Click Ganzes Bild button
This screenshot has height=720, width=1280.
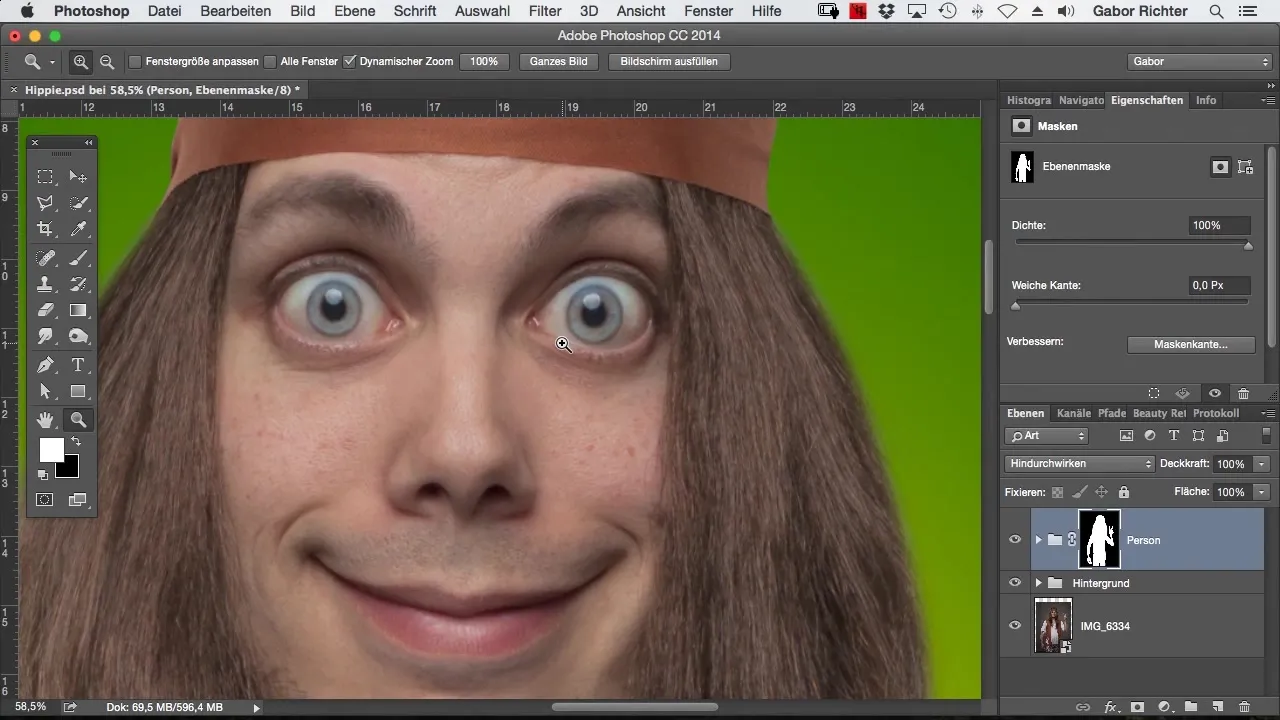coord(559,62)
